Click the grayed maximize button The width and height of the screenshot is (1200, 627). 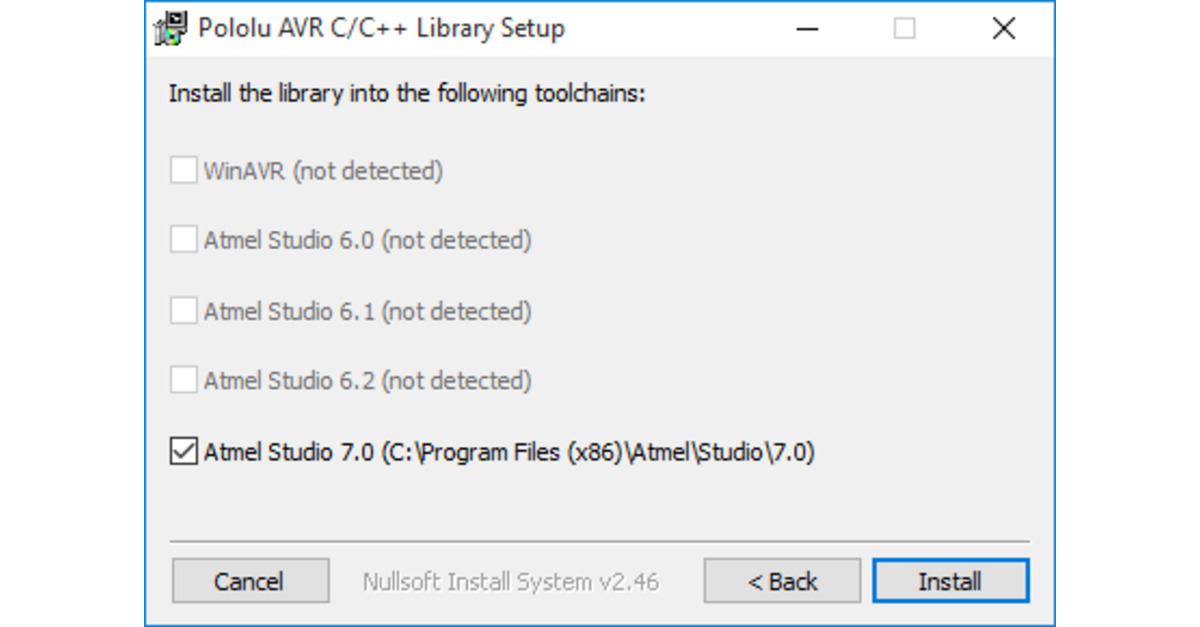coord(904,28)
